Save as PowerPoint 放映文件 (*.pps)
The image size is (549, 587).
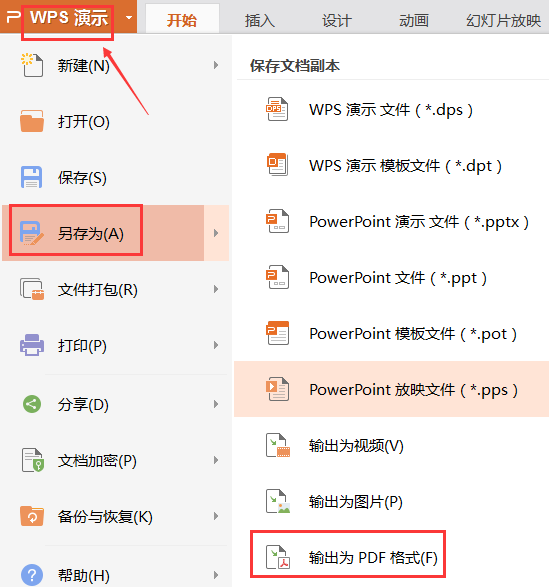click(391, 389)
